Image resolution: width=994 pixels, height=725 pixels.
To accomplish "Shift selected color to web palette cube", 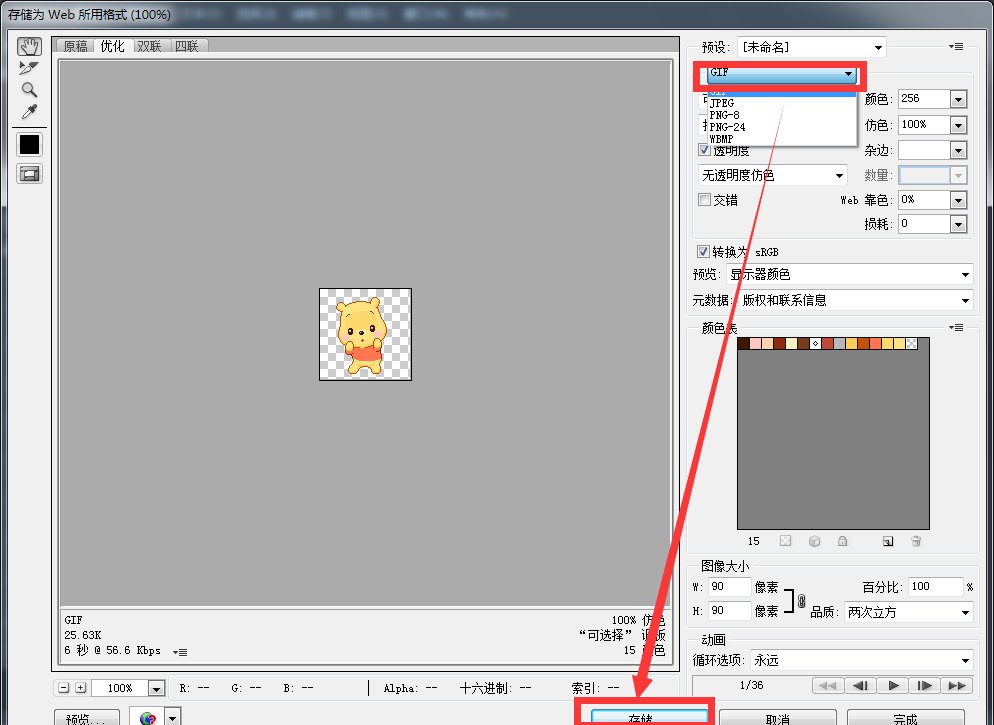I will (x=815, y=541).
